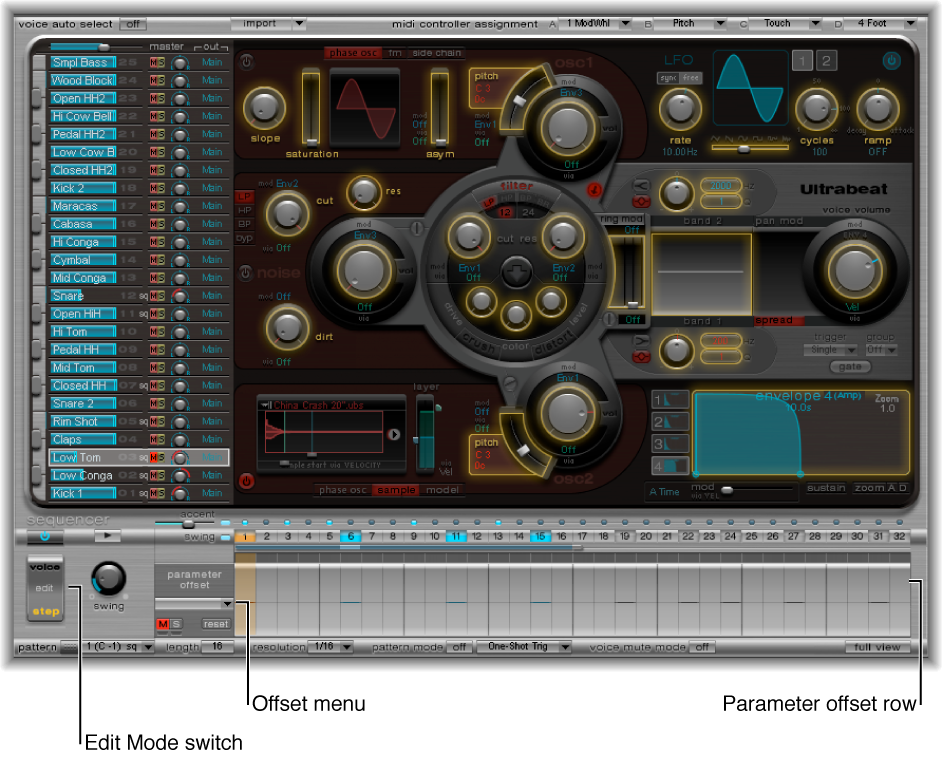Select step 6 in the sequencer row
942x760 pixels.
[351, 536]
